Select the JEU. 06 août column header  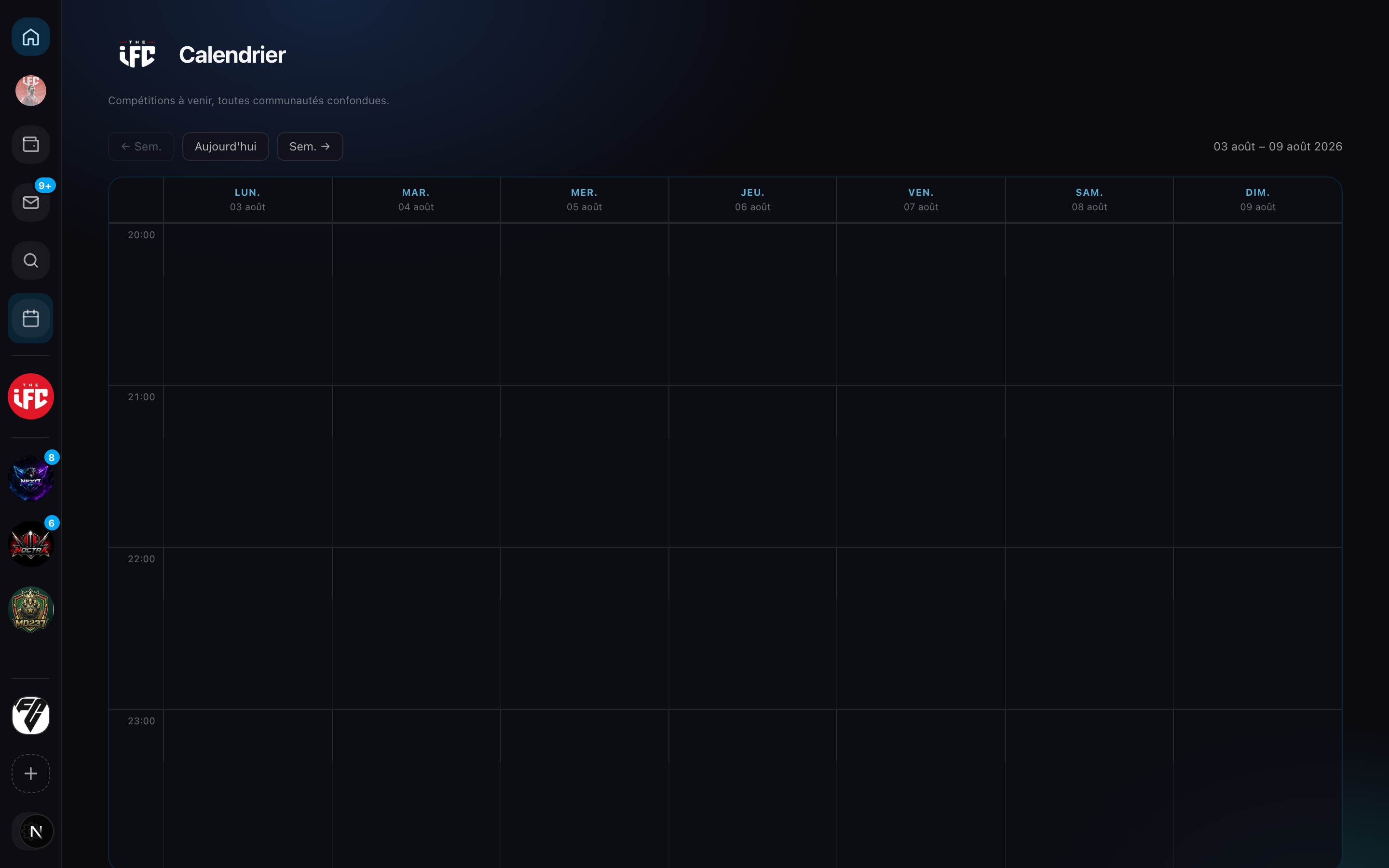coord(752,199)
